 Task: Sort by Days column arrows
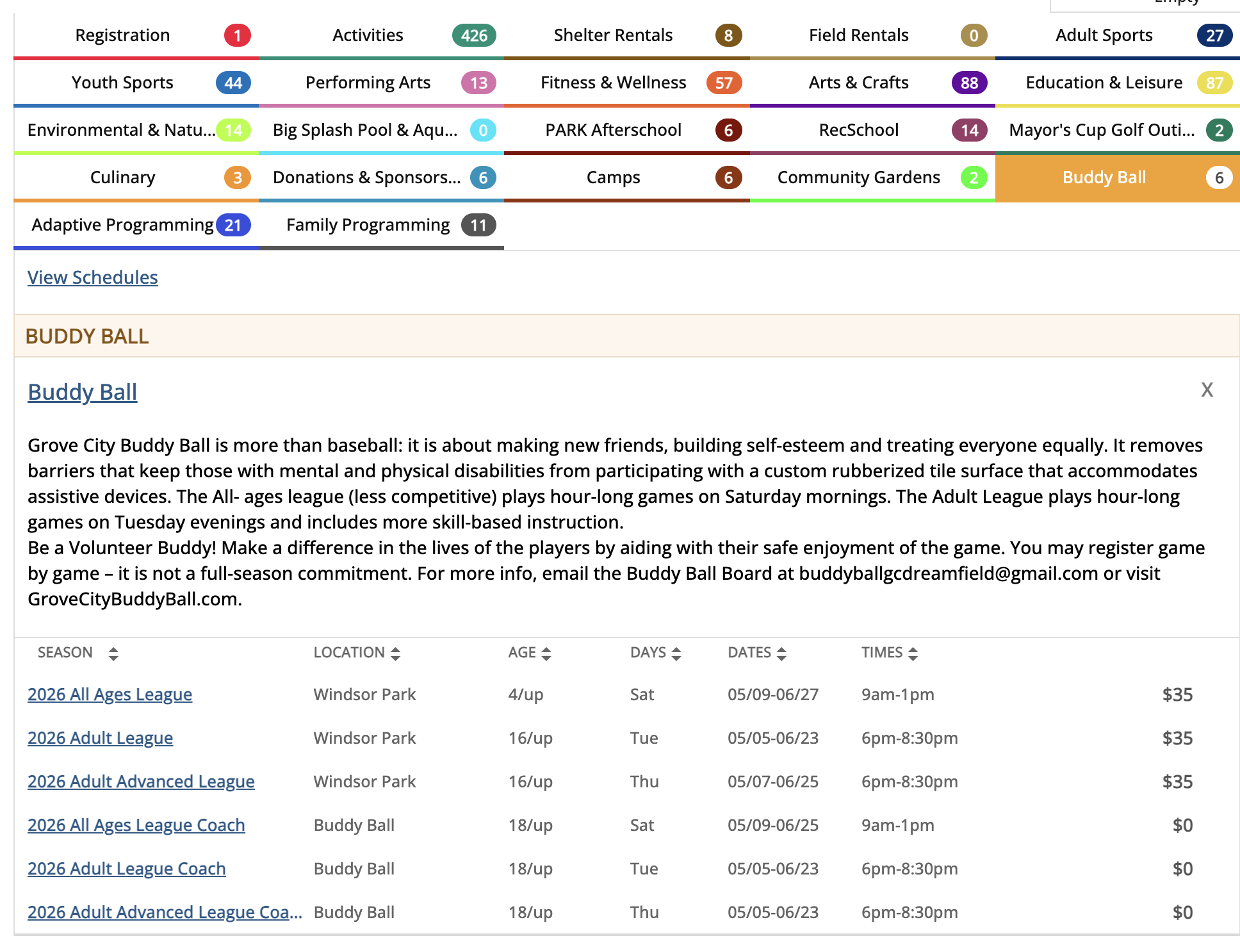pos(676,653)
